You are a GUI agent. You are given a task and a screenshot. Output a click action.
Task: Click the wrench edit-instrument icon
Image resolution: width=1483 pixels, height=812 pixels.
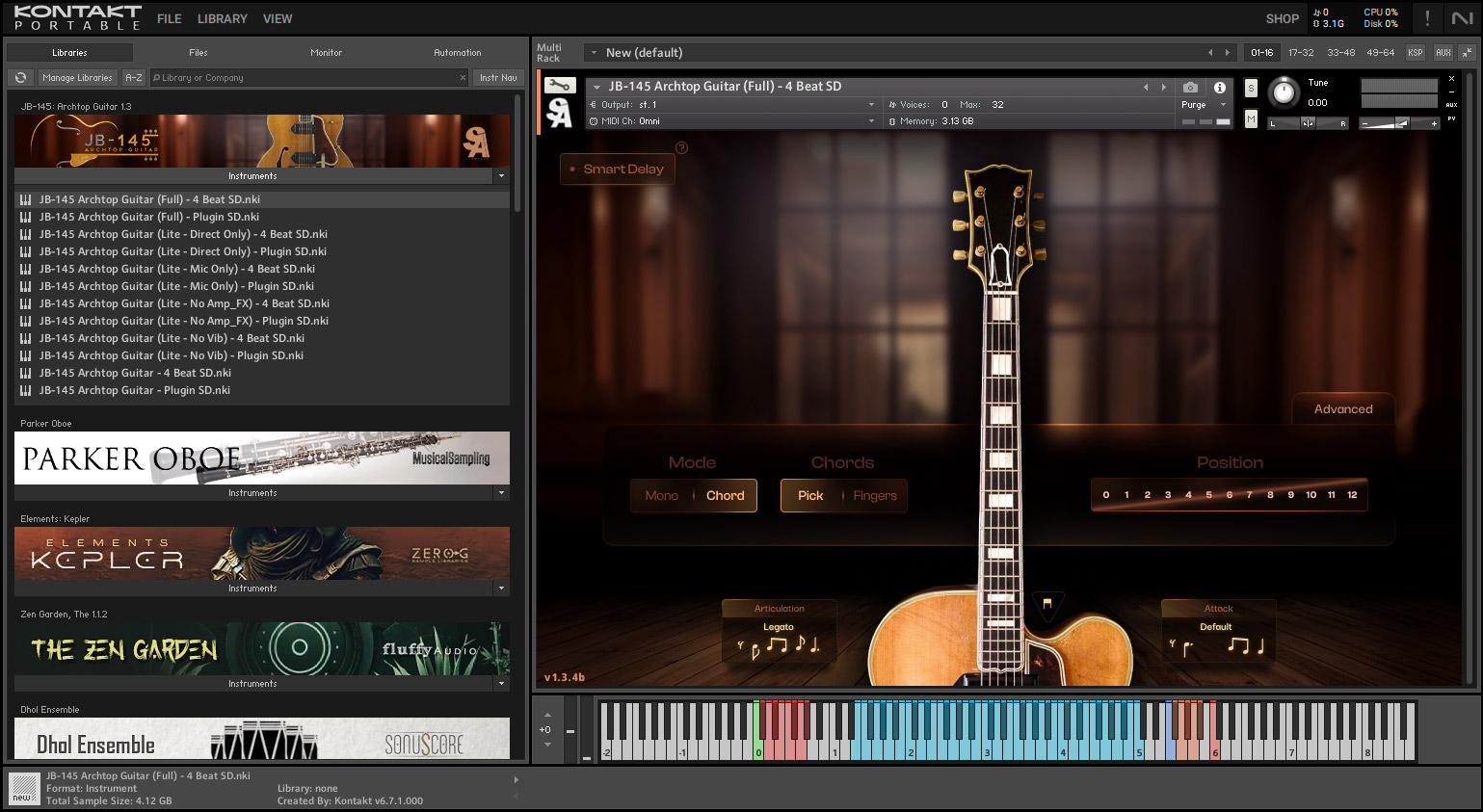click(560, 86)
